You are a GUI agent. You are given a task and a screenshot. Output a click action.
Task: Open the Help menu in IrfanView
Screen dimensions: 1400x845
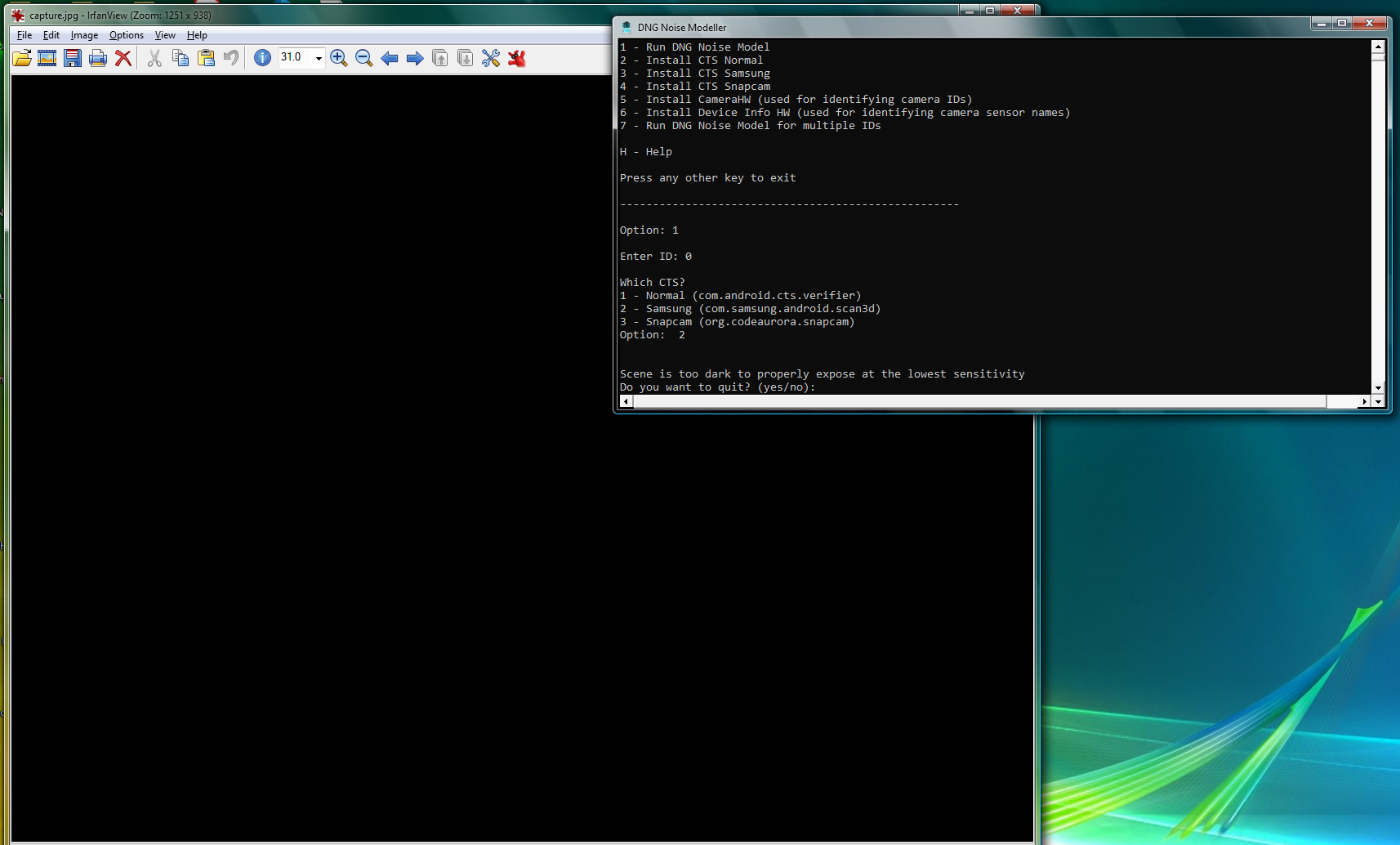pyautogui.click(x=197, y=35)
